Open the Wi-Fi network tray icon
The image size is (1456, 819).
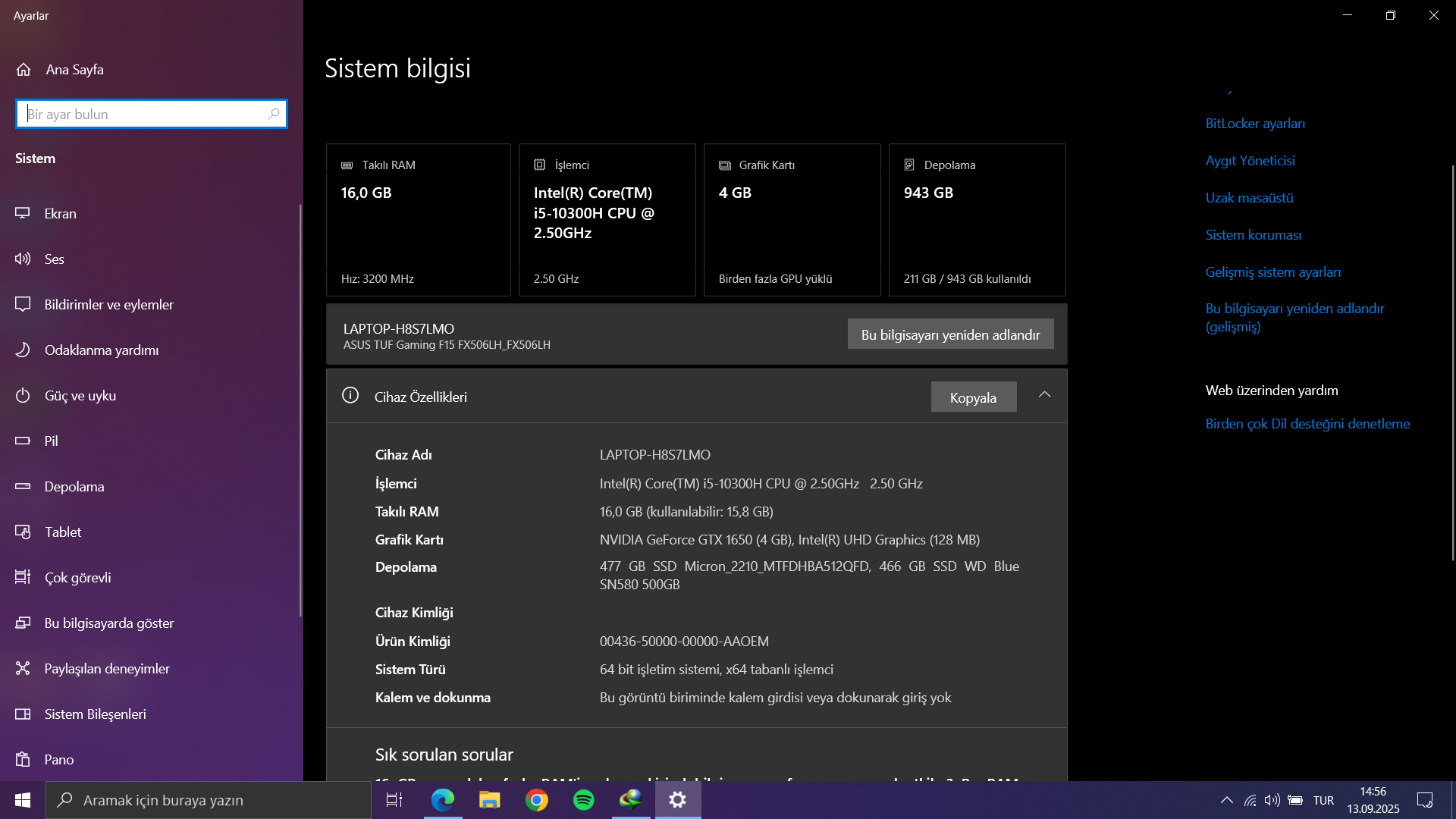1250,800
